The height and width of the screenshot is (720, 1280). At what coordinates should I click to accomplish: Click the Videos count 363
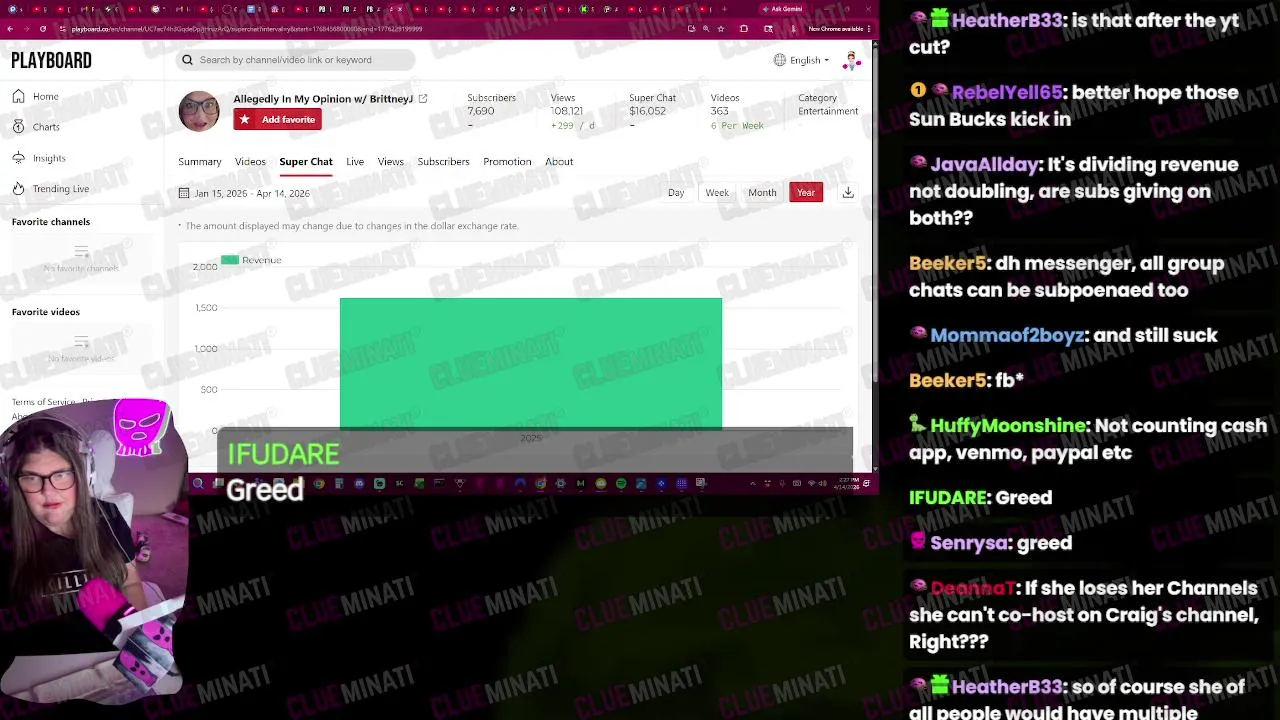pyautogui.click(x=719, y=111)
